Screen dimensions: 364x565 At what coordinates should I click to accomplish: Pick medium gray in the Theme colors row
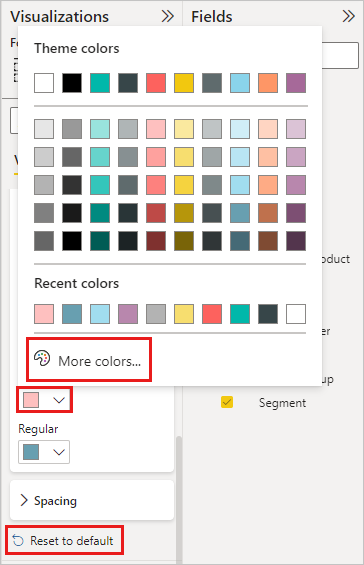click(x=212, y=83)
